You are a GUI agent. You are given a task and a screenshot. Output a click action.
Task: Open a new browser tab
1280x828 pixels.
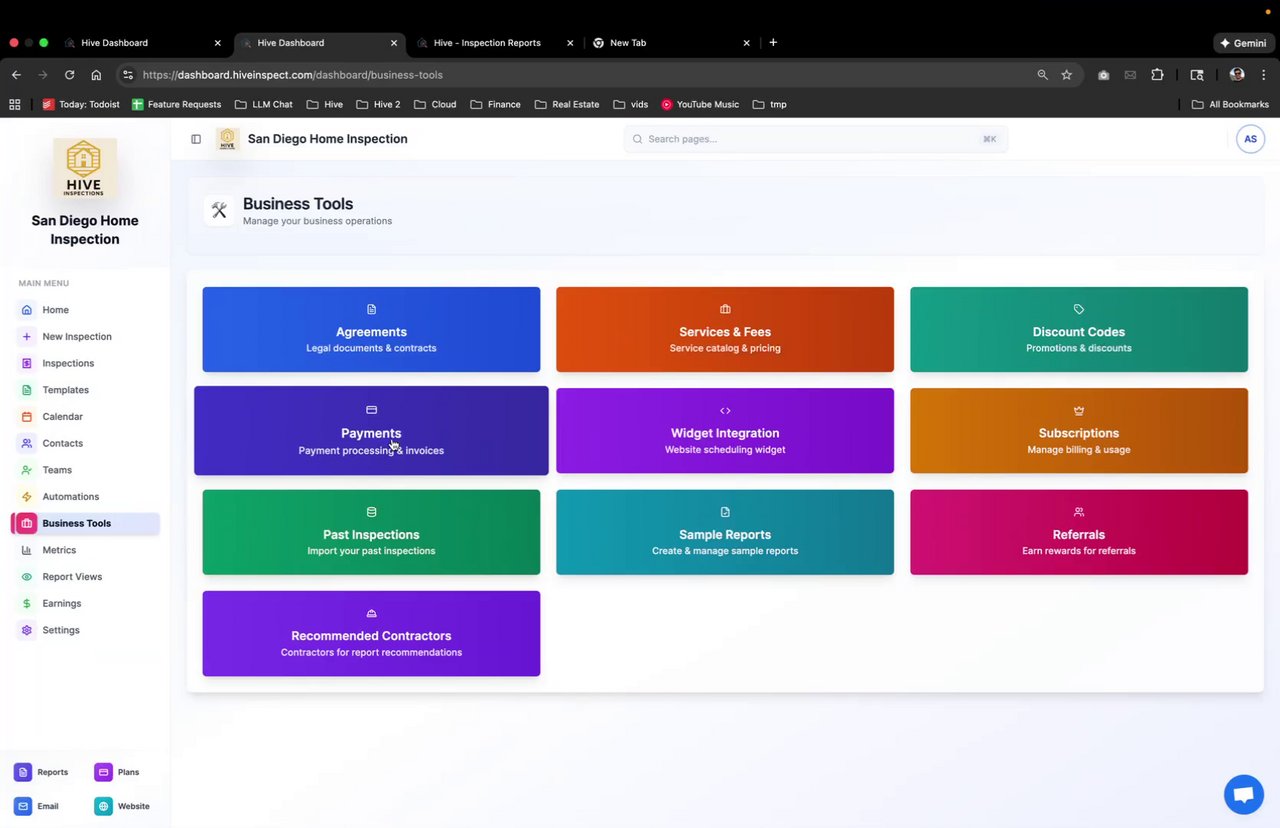[773, 43]
